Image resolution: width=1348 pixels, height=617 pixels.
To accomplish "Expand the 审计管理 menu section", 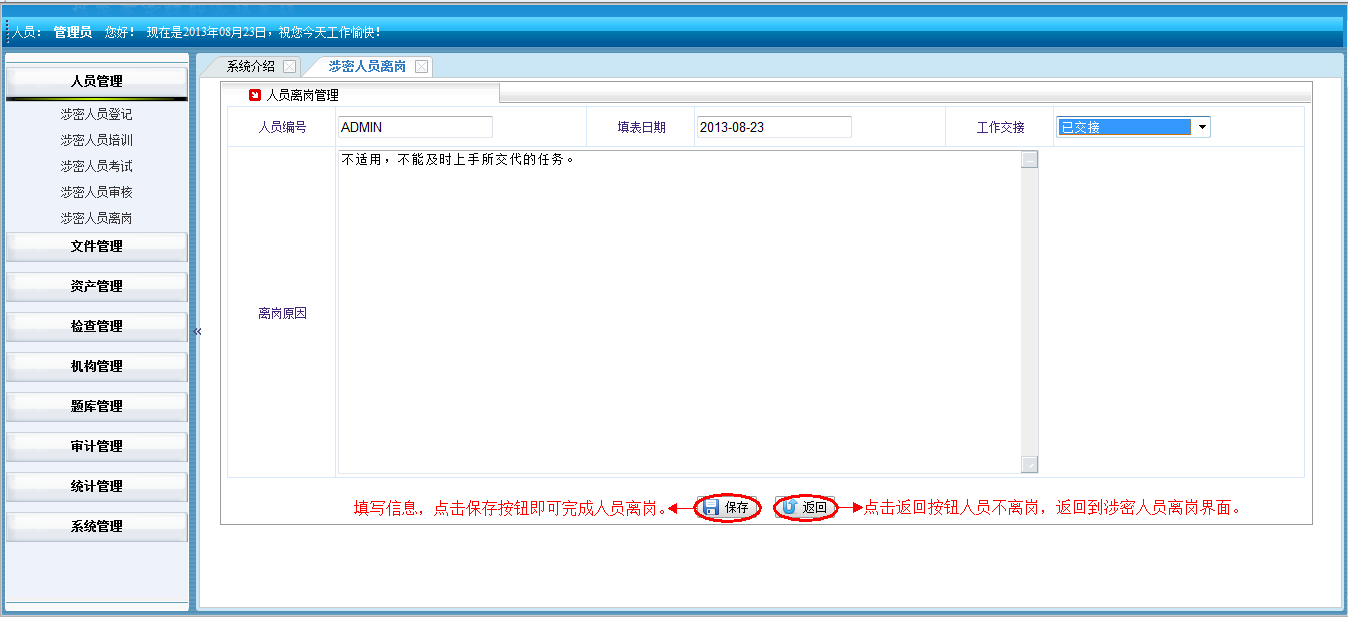I will pyautogui.click(x=96, y=446).
